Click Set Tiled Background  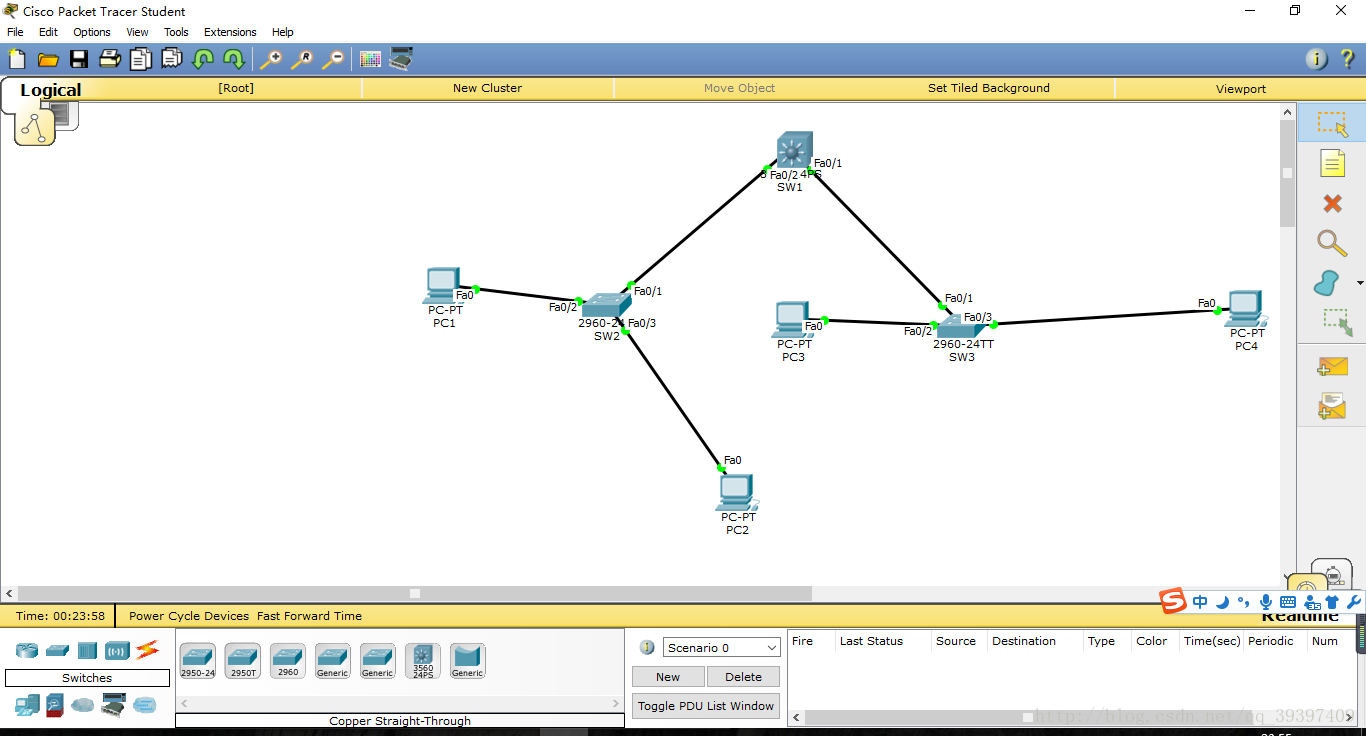tap(989, 88)
